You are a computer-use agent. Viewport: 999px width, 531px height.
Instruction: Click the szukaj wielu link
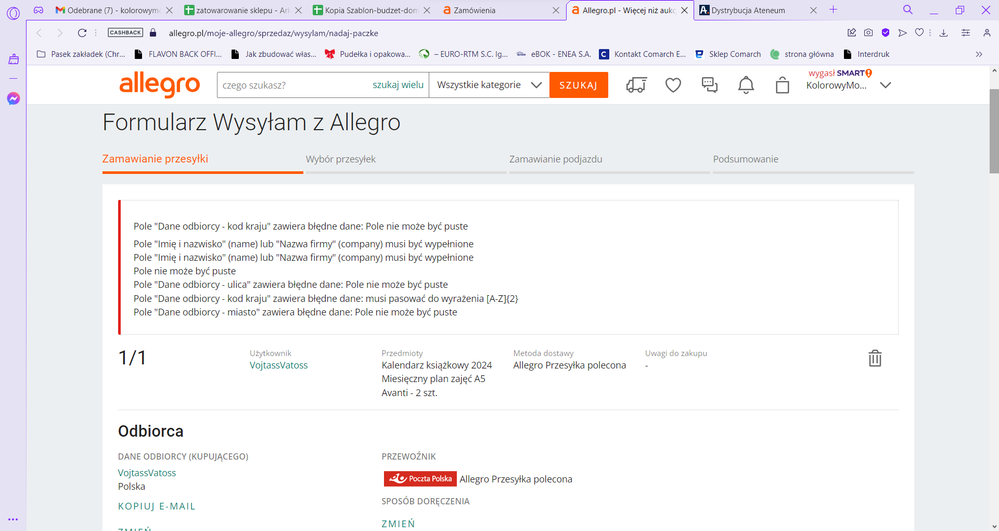398,85
